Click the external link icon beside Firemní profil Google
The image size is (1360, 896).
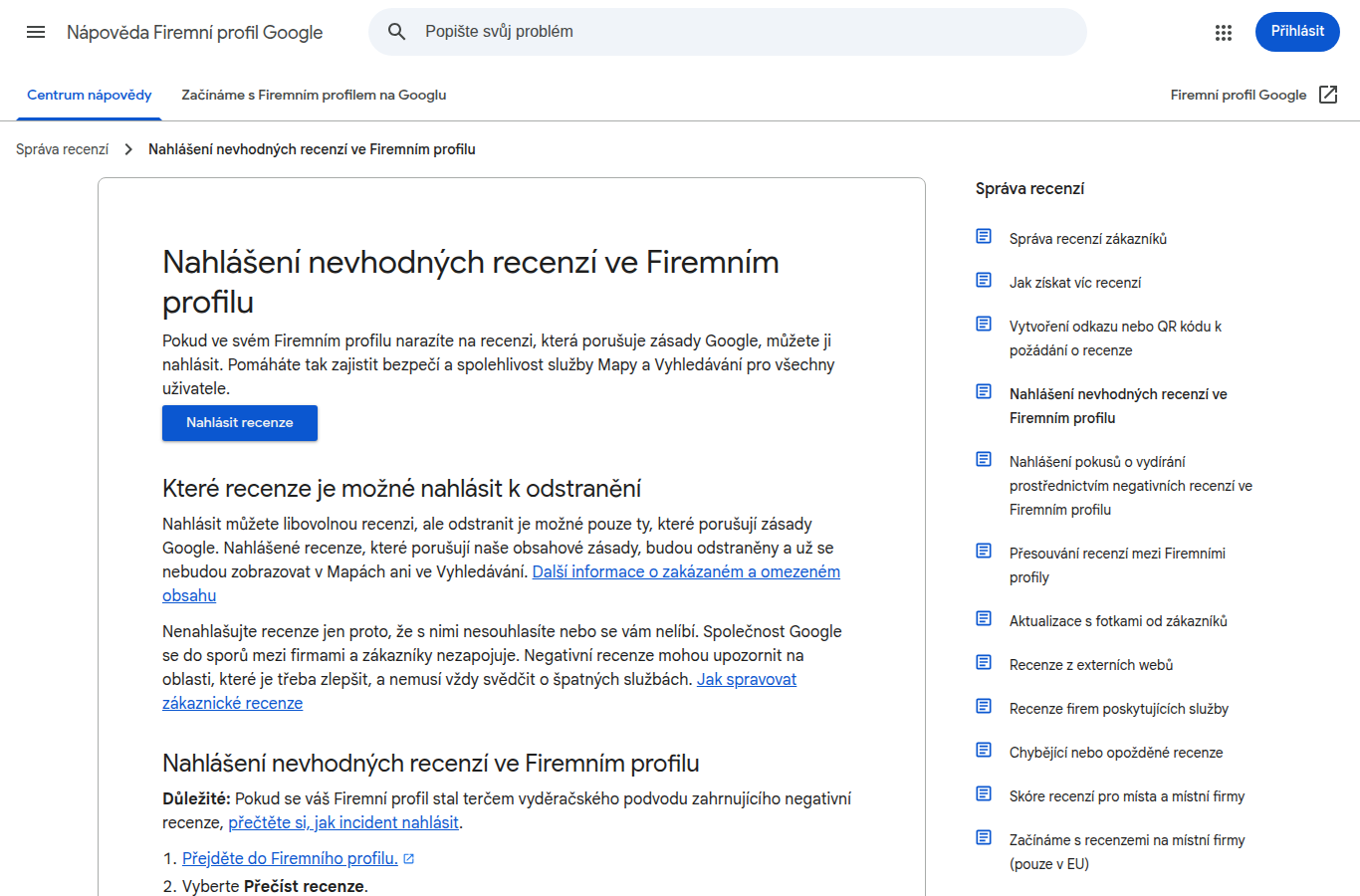tap(1328, 95)
